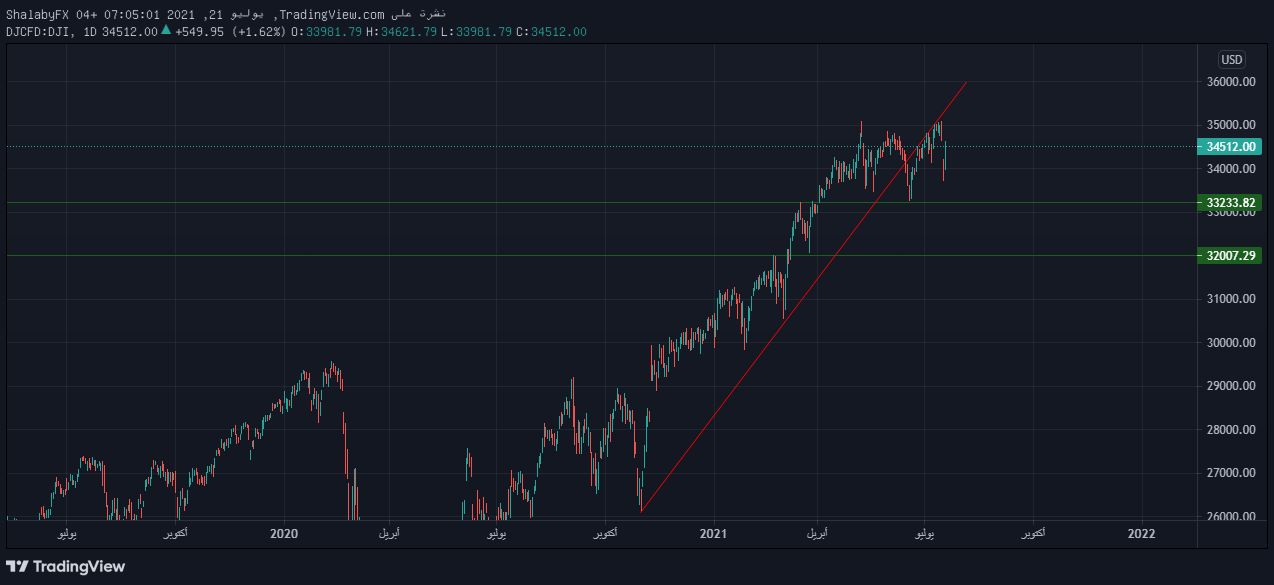The width and height of the screenshot is (1274, 585).
Task: Click the TradingView.com text in header
Action: point(331,13)
